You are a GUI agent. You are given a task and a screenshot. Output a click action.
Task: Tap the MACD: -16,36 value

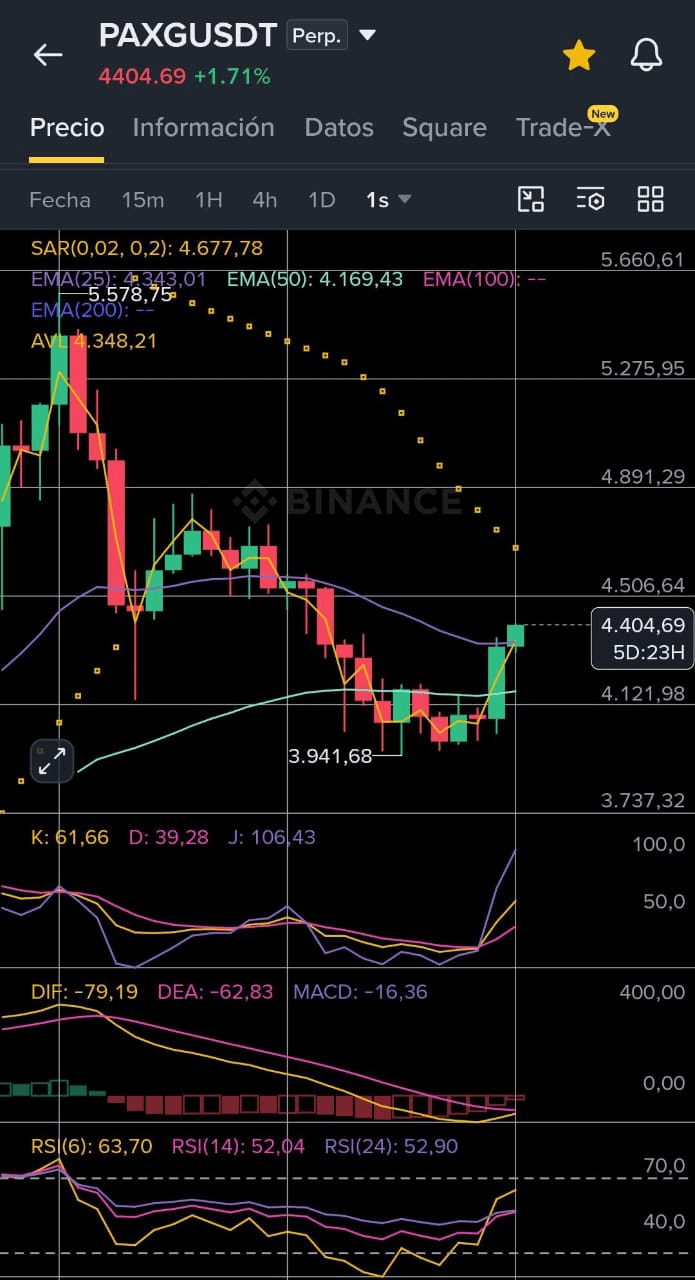point(360,992)
